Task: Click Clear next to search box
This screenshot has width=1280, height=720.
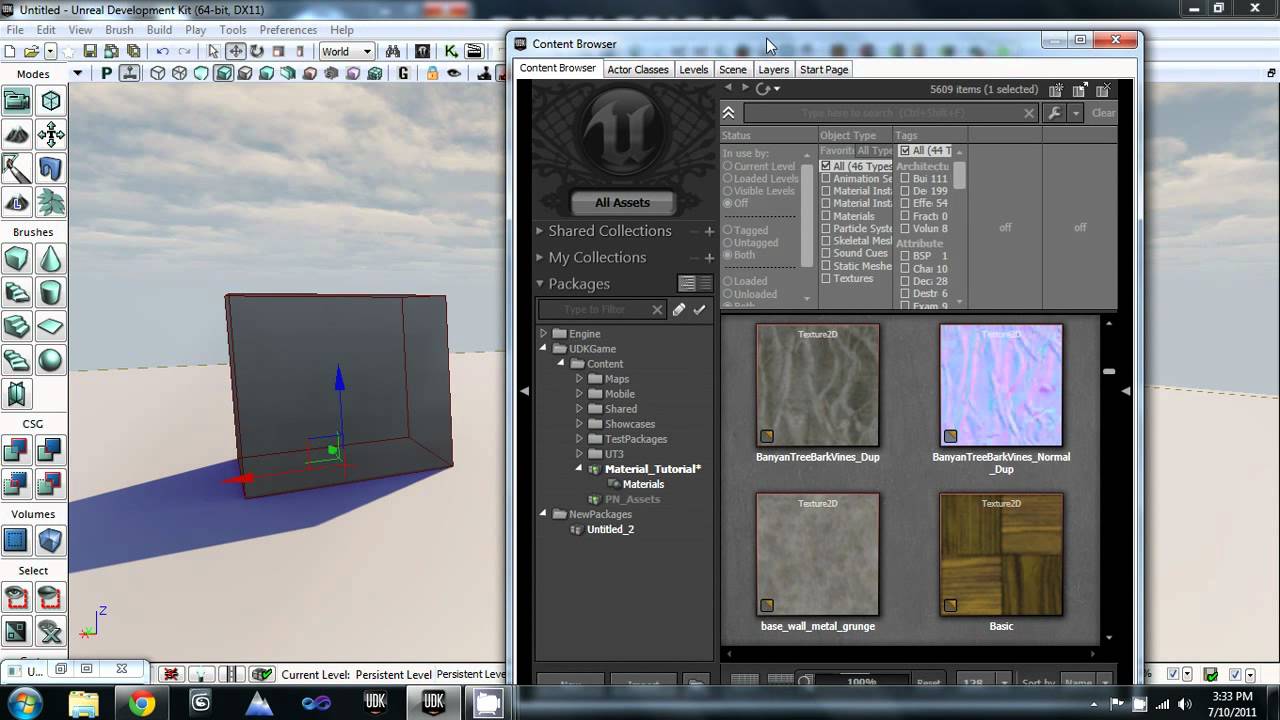Action: [1103, 113]
